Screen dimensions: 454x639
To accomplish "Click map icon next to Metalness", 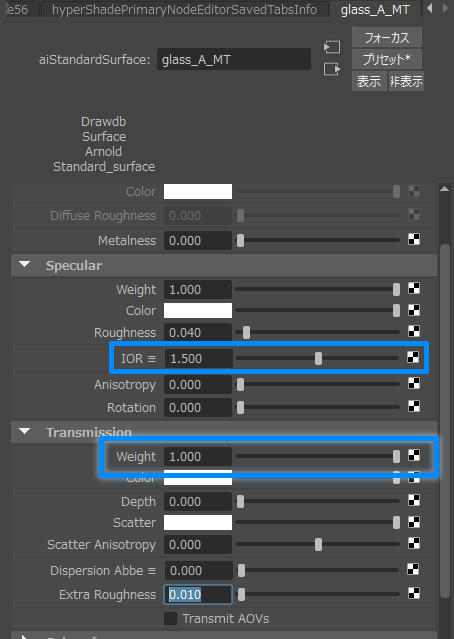I will tap(414, 240).
